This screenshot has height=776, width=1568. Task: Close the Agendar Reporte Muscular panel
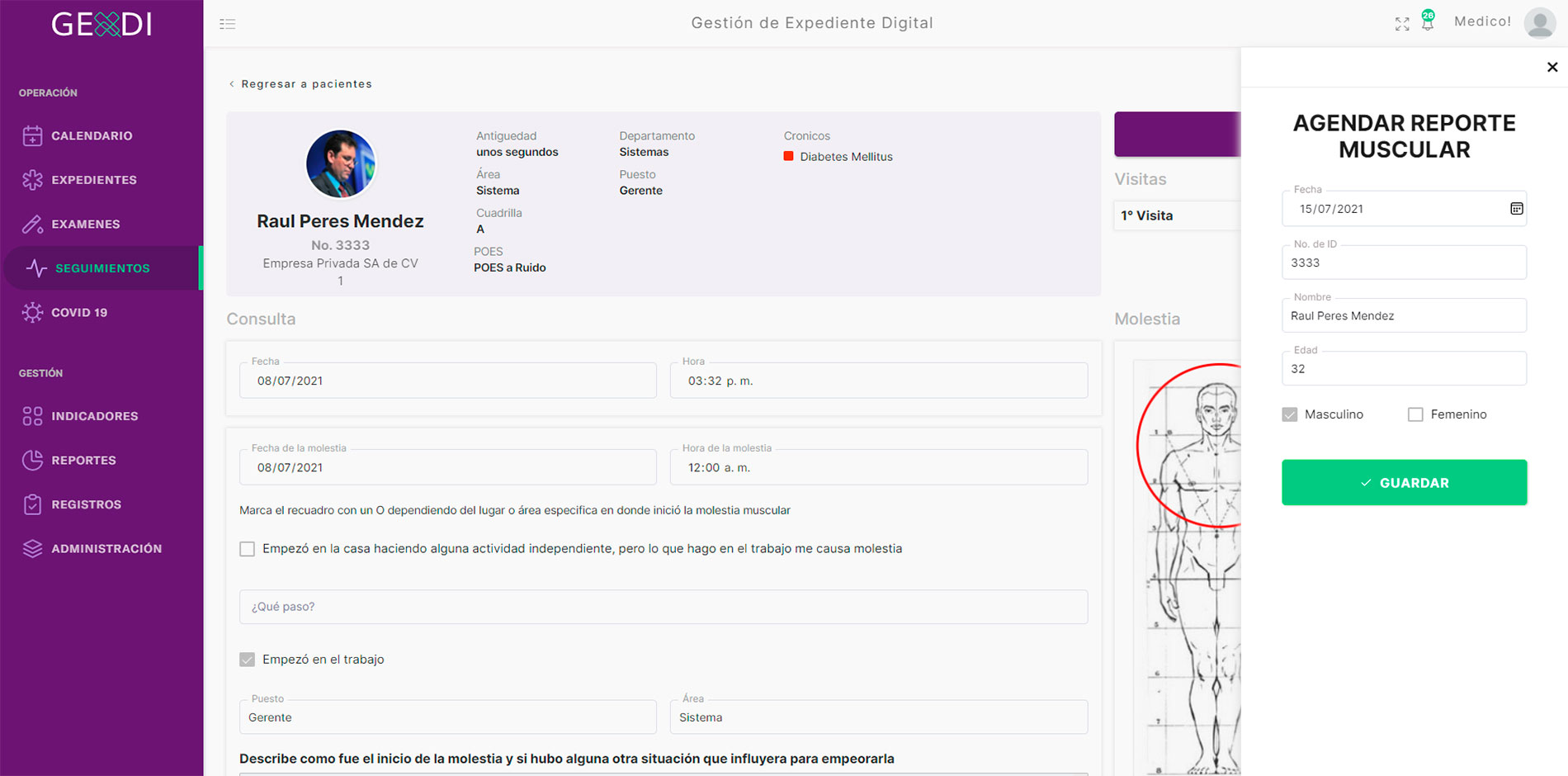point(1552,67)
